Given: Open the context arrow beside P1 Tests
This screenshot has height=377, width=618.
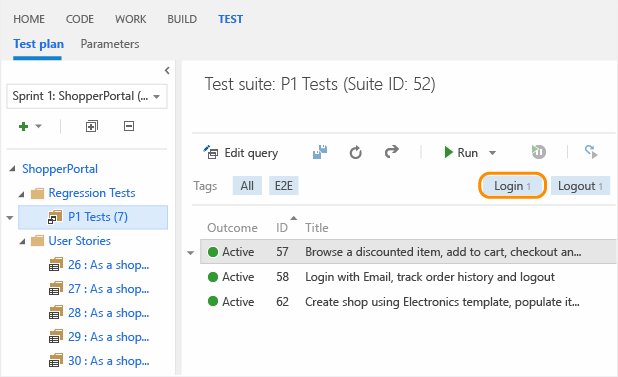Looking at the screenshot, I should pos(10,217).
